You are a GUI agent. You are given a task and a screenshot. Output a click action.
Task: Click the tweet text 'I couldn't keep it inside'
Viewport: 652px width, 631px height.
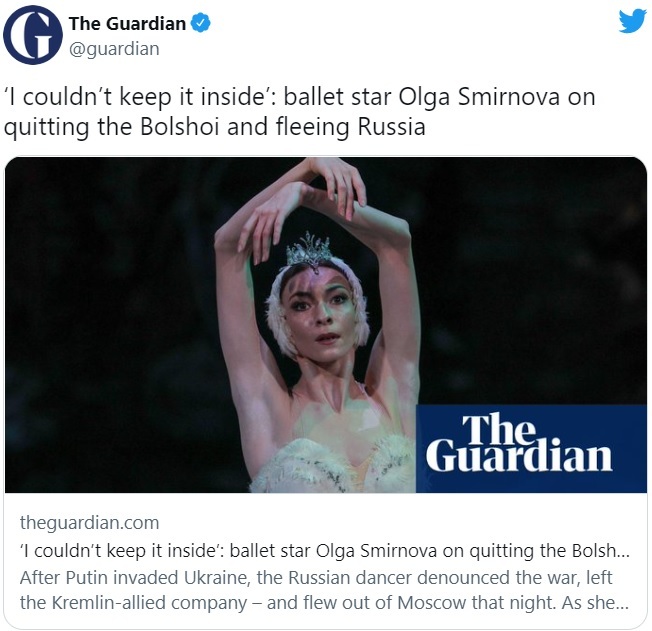139,97
